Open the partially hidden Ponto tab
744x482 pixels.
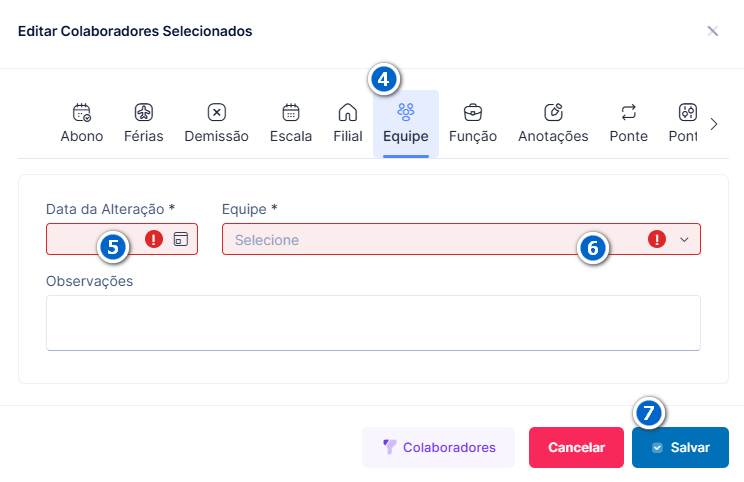[683, 124]
